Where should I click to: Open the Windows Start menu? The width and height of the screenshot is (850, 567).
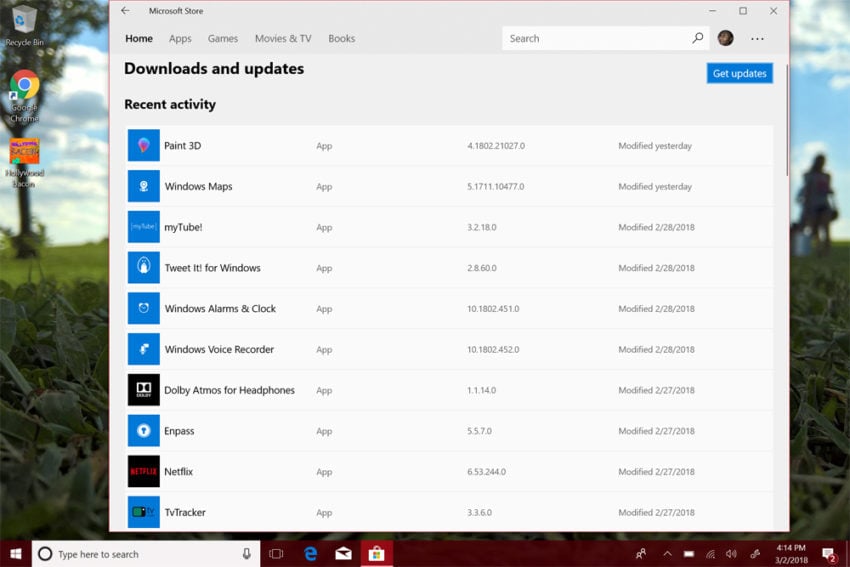16,553
